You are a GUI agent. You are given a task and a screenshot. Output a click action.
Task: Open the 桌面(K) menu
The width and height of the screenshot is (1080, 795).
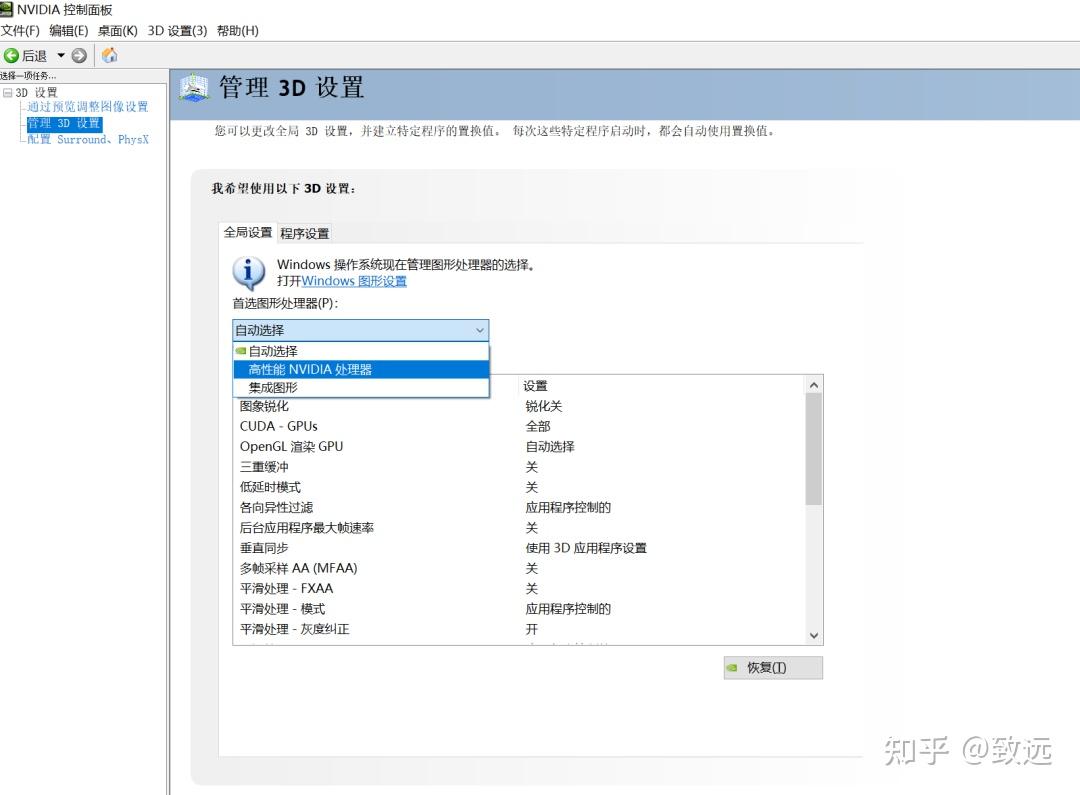click(118, 31)
